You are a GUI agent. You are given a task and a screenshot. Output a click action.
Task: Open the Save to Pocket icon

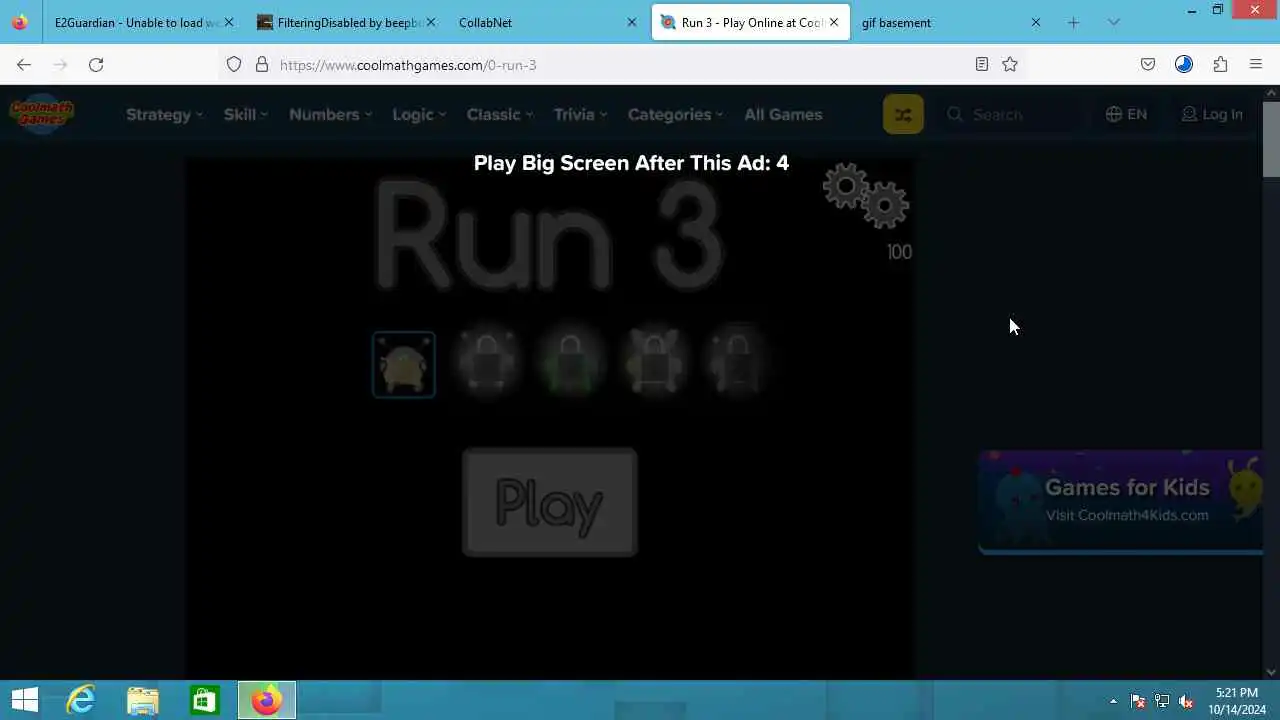(x=1148, y=64)
